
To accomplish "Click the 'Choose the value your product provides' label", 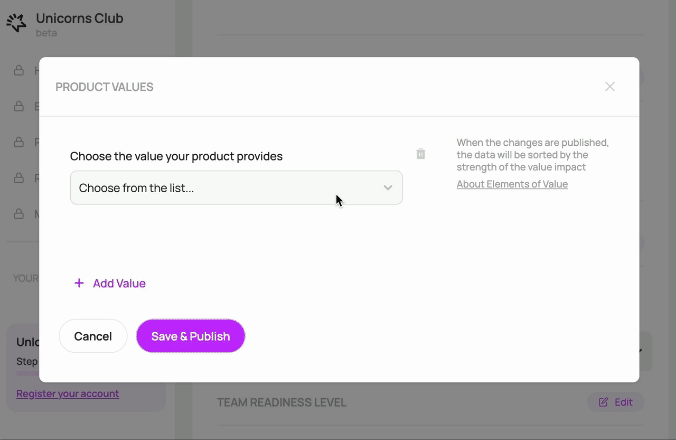I will pos(176,156).
